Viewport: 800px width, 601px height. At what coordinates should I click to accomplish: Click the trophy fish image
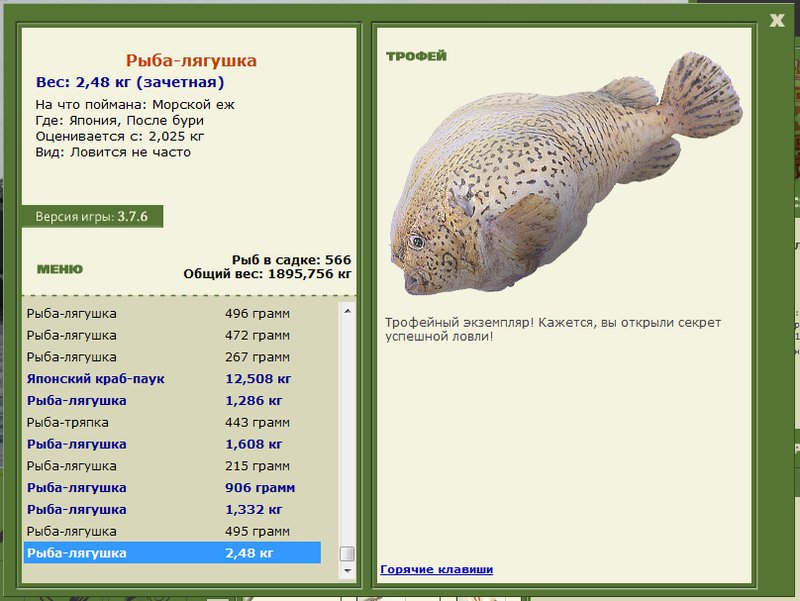click(565, 173)
